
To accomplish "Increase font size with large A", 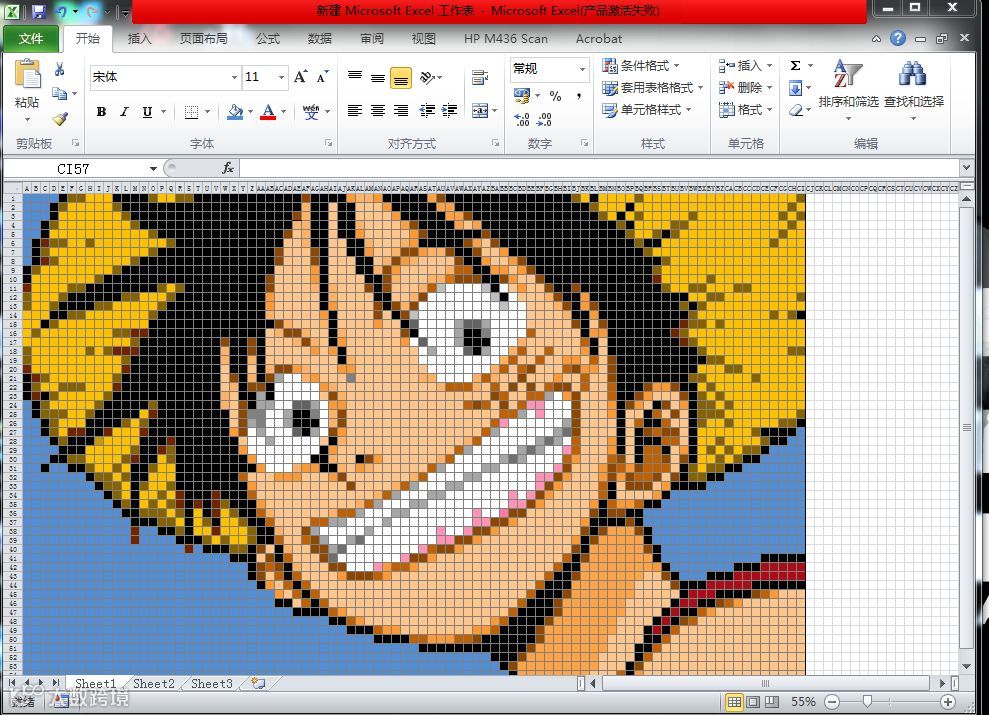I will [300, 77].
